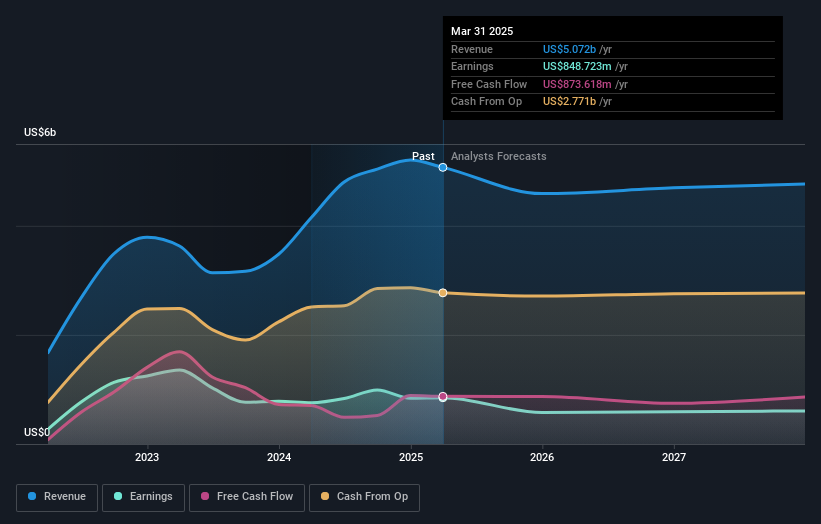Click the Analysts Forecasts label
The image size is (821, 524).
[498, 157]
